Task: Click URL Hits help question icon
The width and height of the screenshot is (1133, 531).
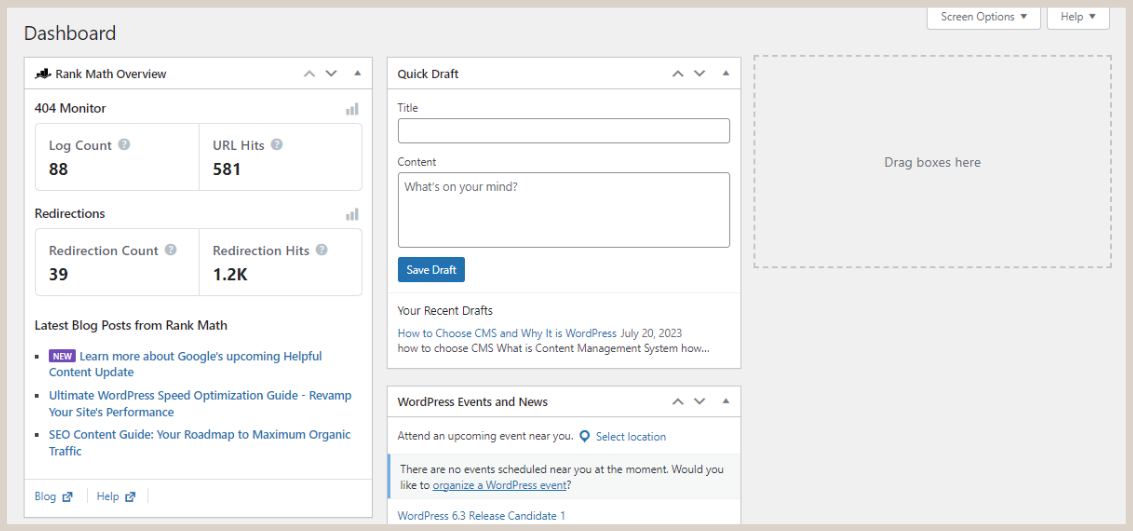Action: (x=277, y=144)
